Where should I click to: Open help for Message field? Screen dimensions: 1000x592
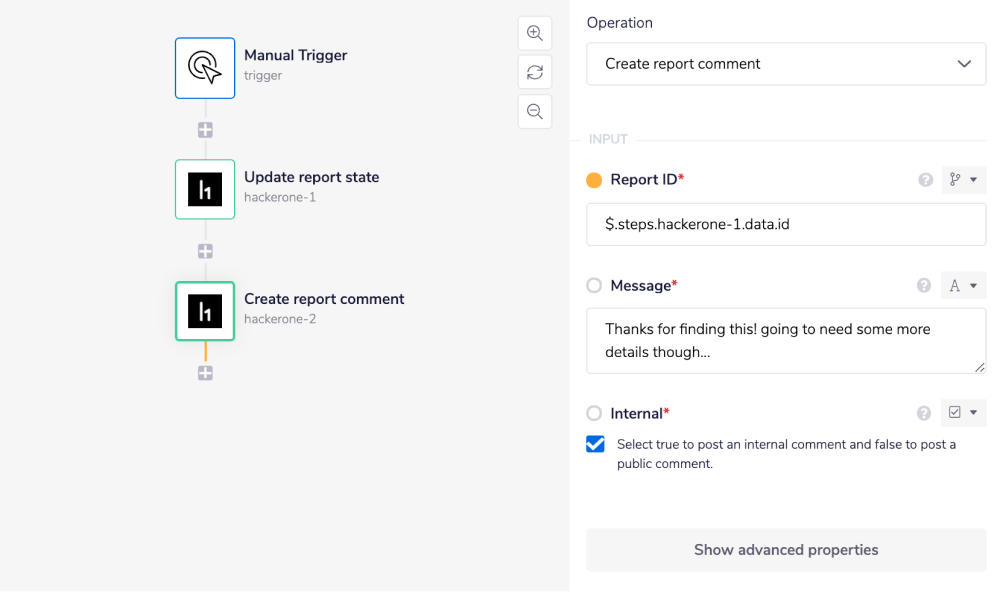click(x=925, y=286)
